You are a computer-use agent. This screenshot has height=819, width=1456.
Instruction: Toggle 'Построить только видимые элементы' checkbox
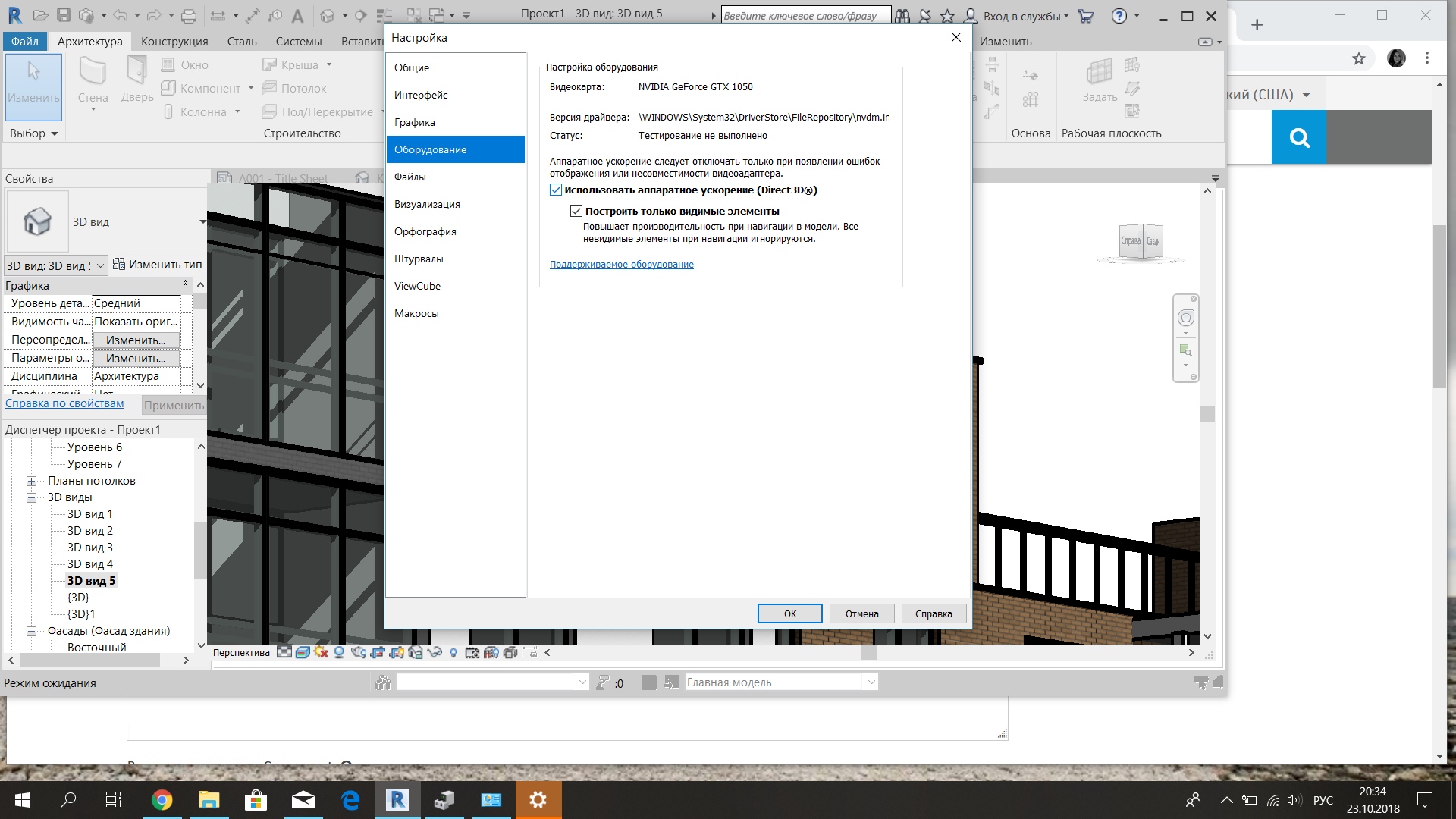click(576, 212)
